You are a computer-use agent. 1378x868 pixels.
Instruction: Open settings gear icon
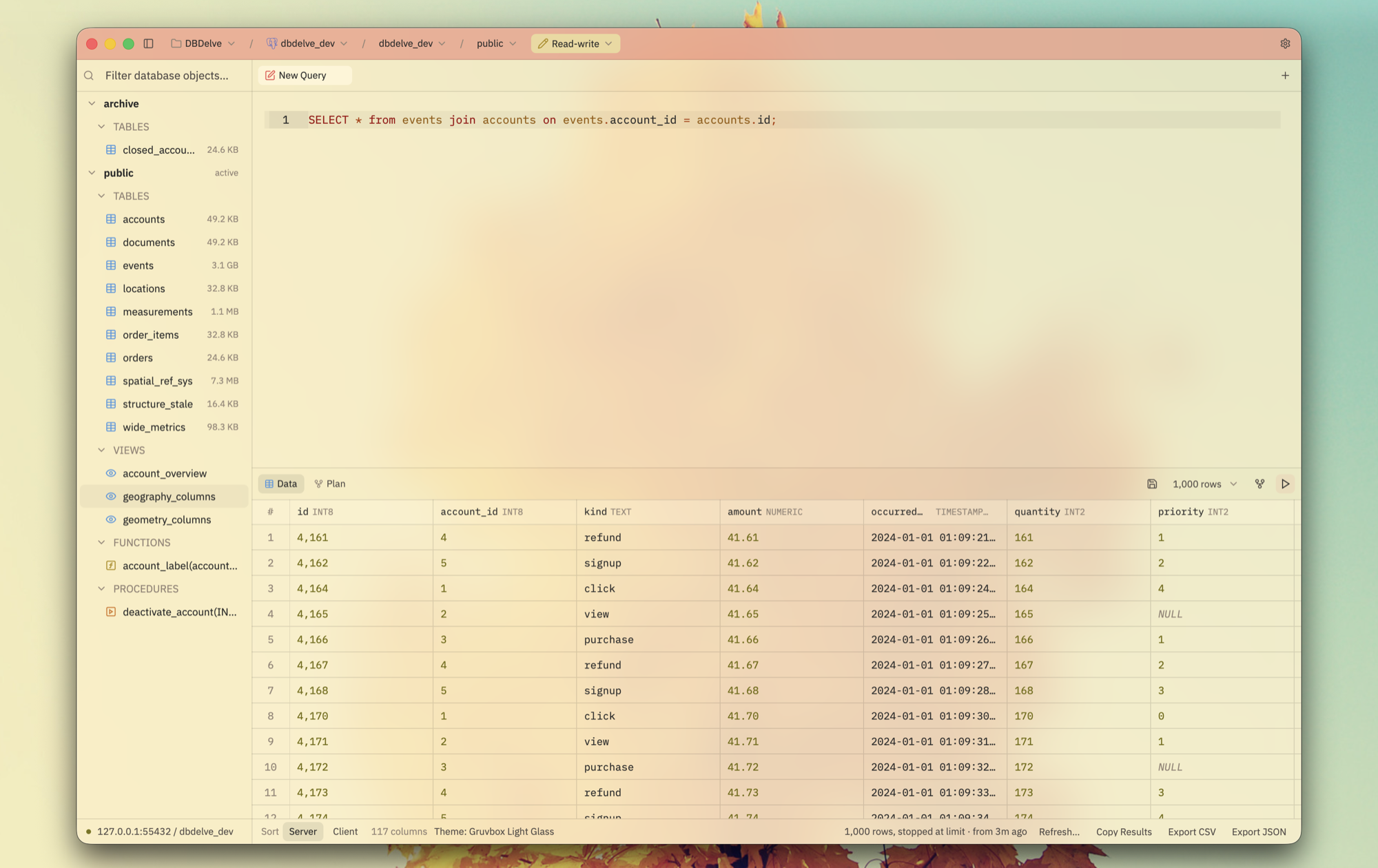click(1285, 43)
